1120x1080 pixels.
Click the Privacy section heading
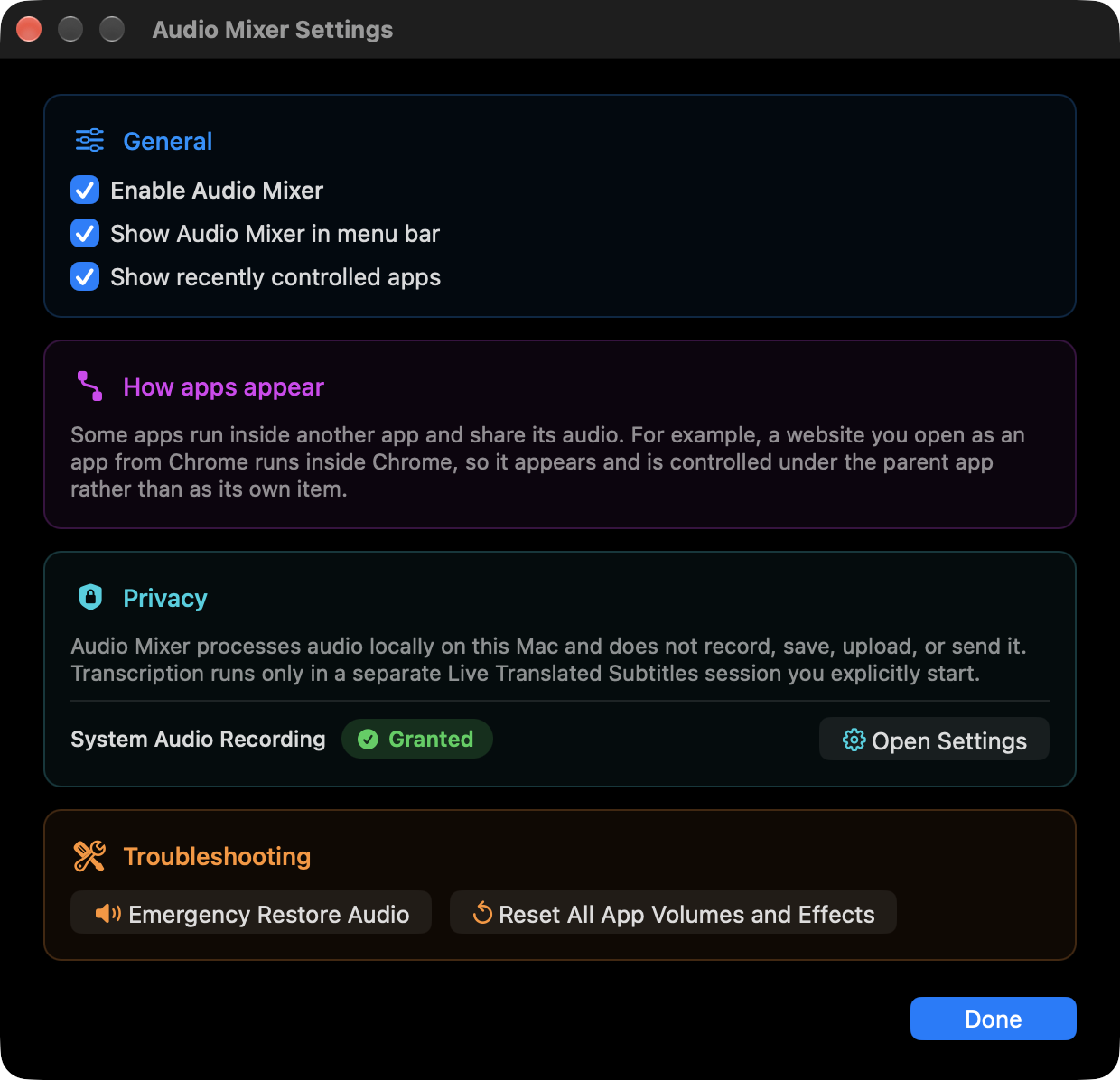[165, 598]
